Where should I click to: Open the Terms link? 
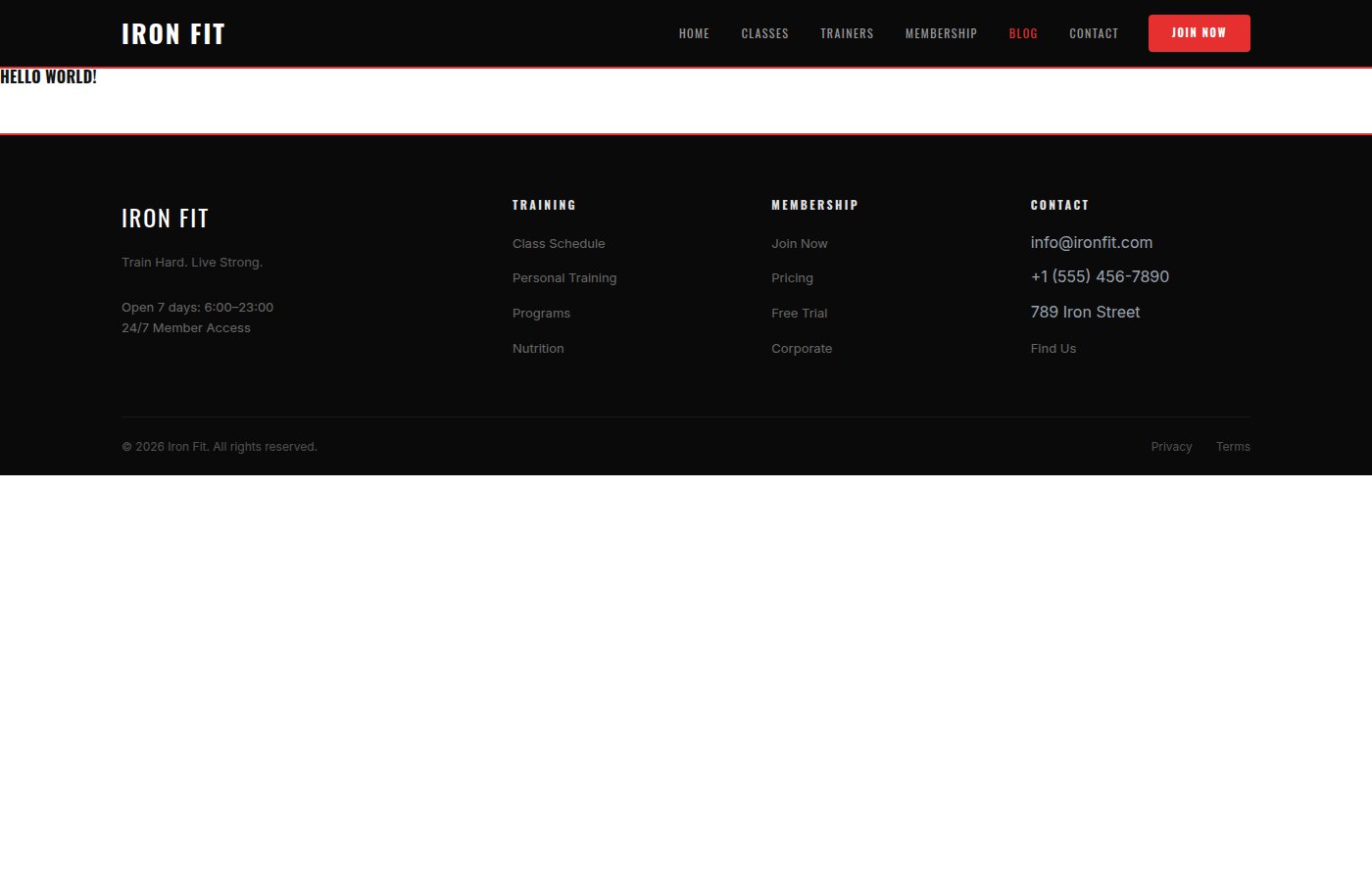click(1233, 447)
